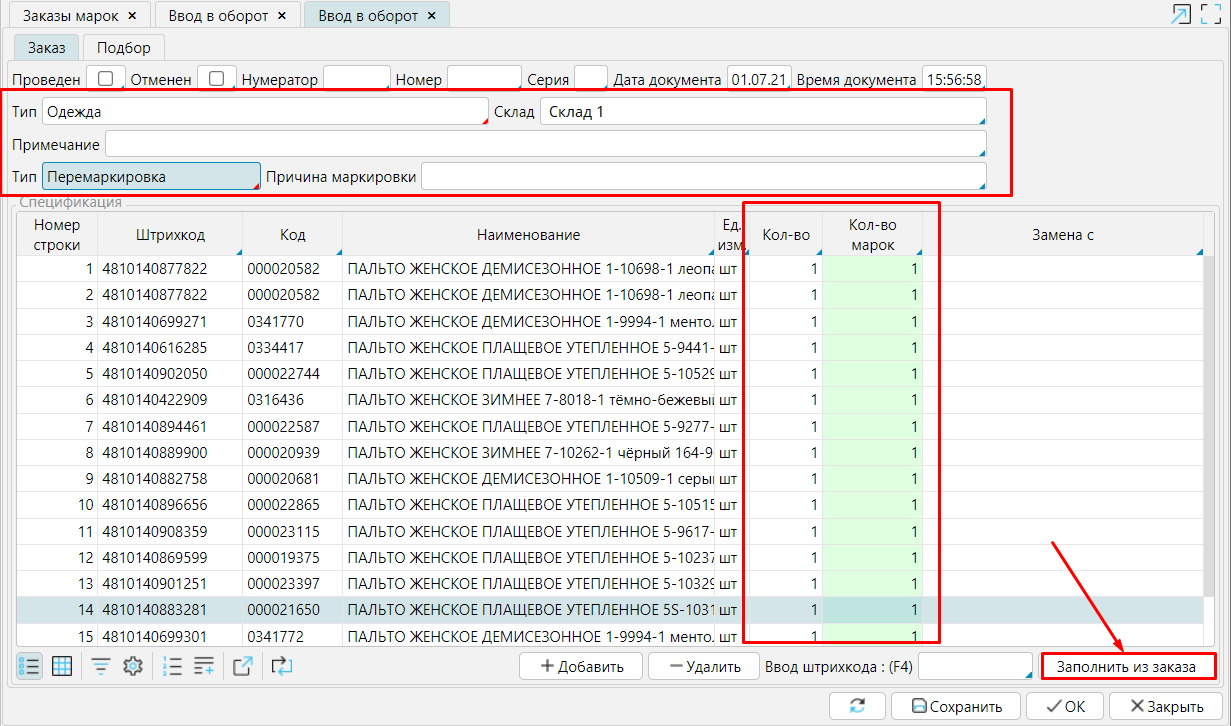Open table settings gear icon
The width and height of the screenshot is (1231, 726).
click(x=133, y=667)
